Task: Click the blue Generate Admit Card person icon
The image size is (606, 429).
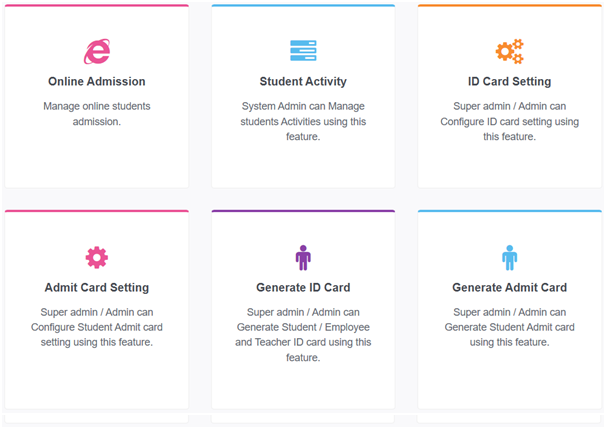Action: [509, 257]
